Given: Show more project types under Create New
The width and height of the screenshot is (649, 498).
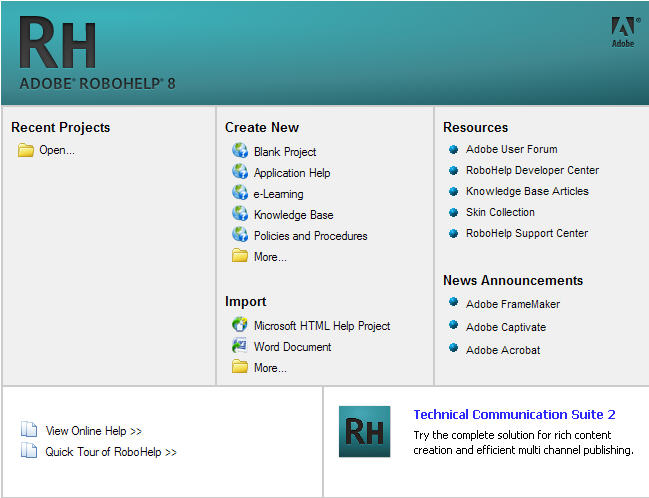Looking at the screenshot, I should (270, 257).
